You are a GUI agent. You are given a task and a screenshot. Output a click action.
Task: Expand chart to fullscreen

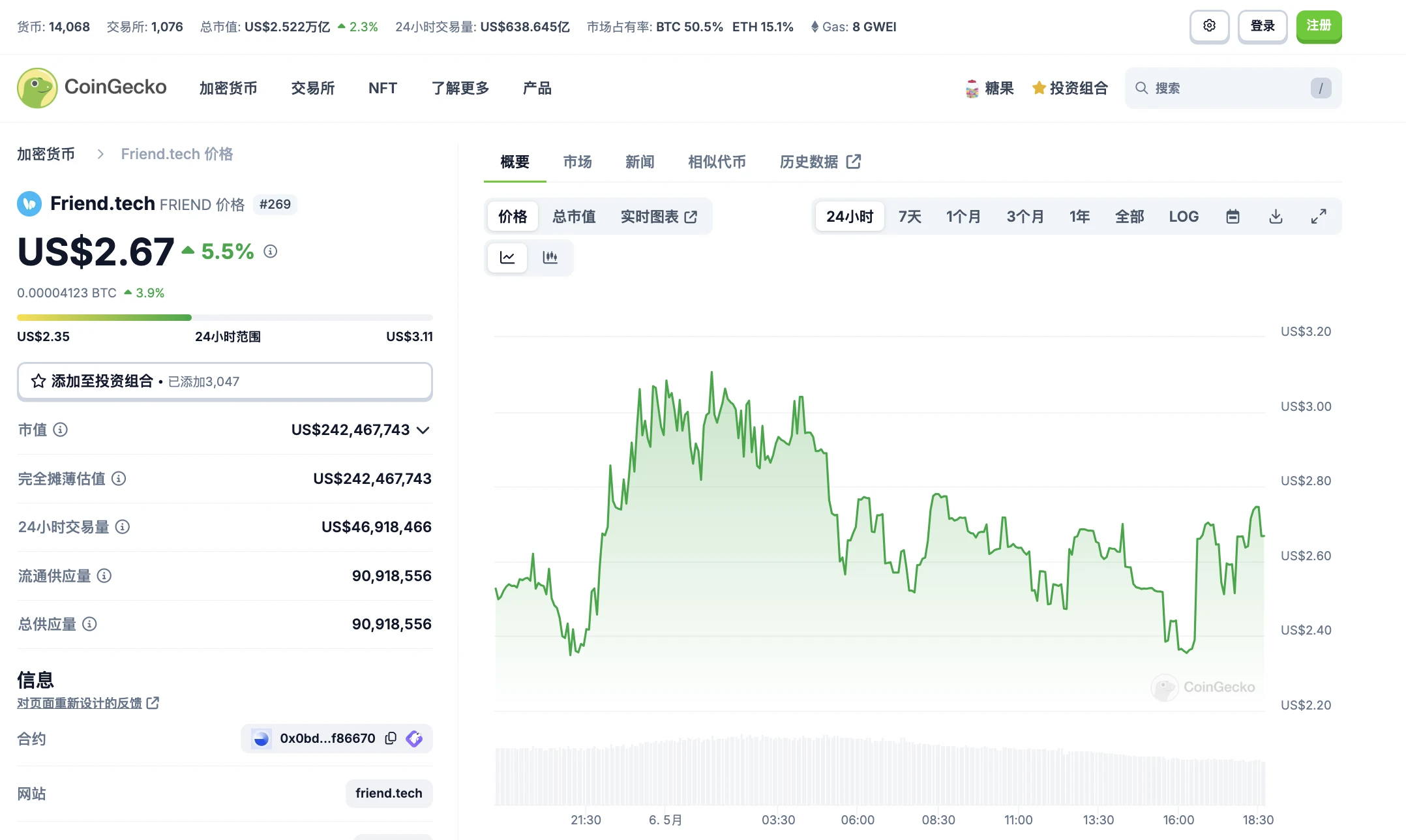(x=1319, y=216)
